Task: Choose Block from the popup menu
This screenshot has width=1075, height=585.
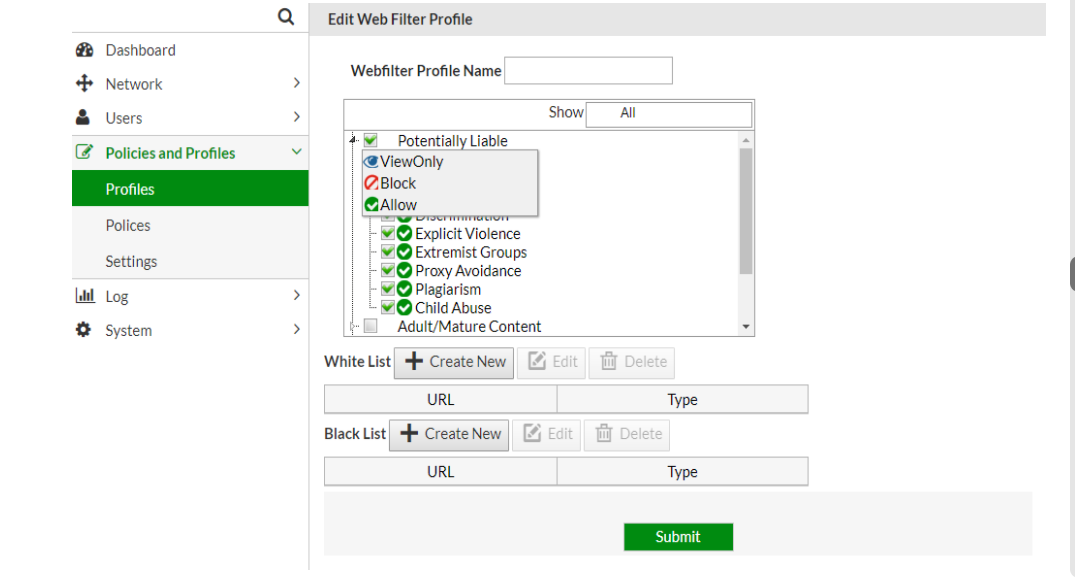Action: click(450, 183)
